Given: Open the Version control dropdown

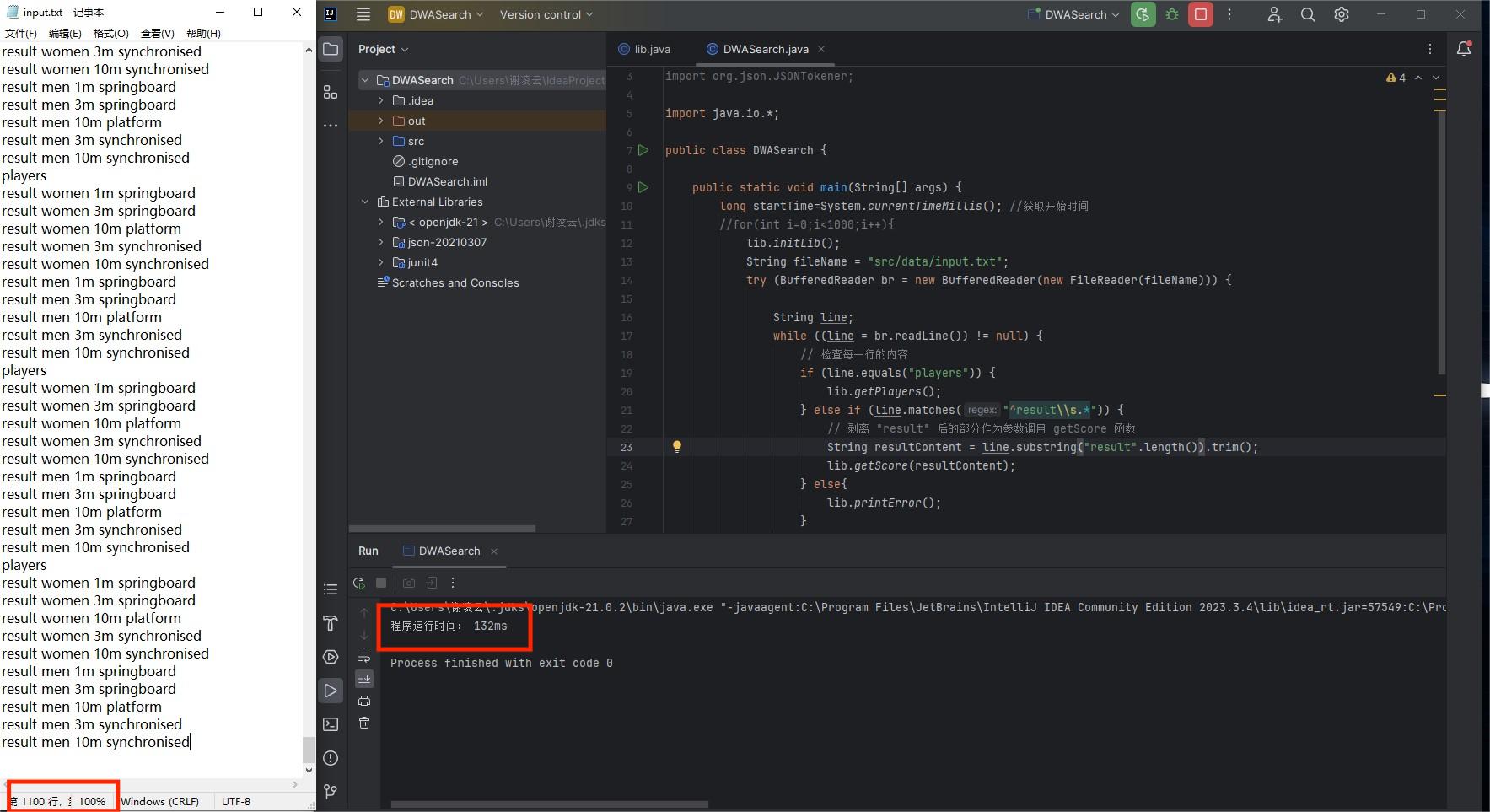Looking at the screenshot, I should 546,14.
